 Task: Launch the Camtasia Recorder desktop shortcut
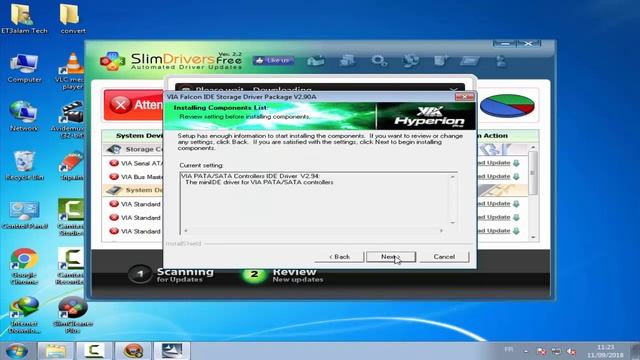pyautogui.click(x=71, y=266)
